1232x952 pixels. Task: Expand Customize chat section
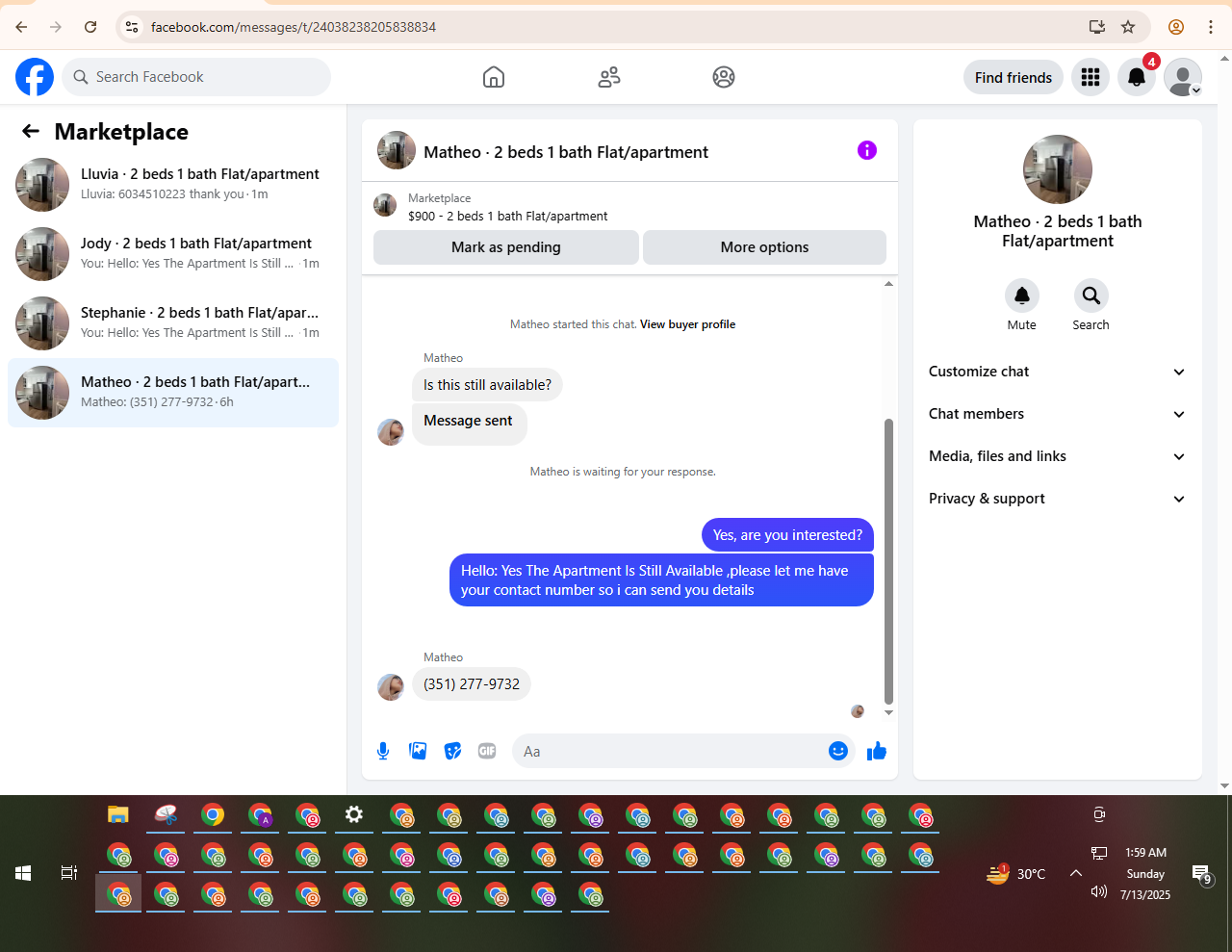1057,372
